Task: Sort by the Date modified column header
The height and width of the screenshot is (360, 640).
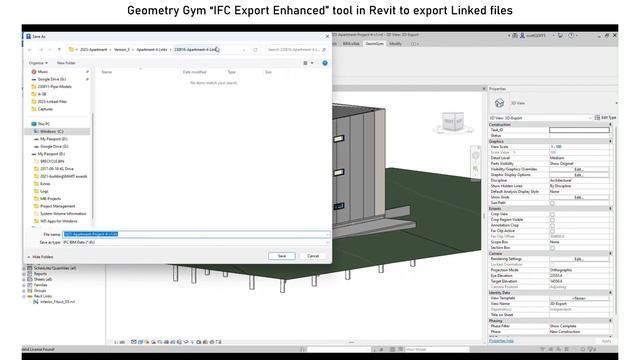Action: point(195,72)
